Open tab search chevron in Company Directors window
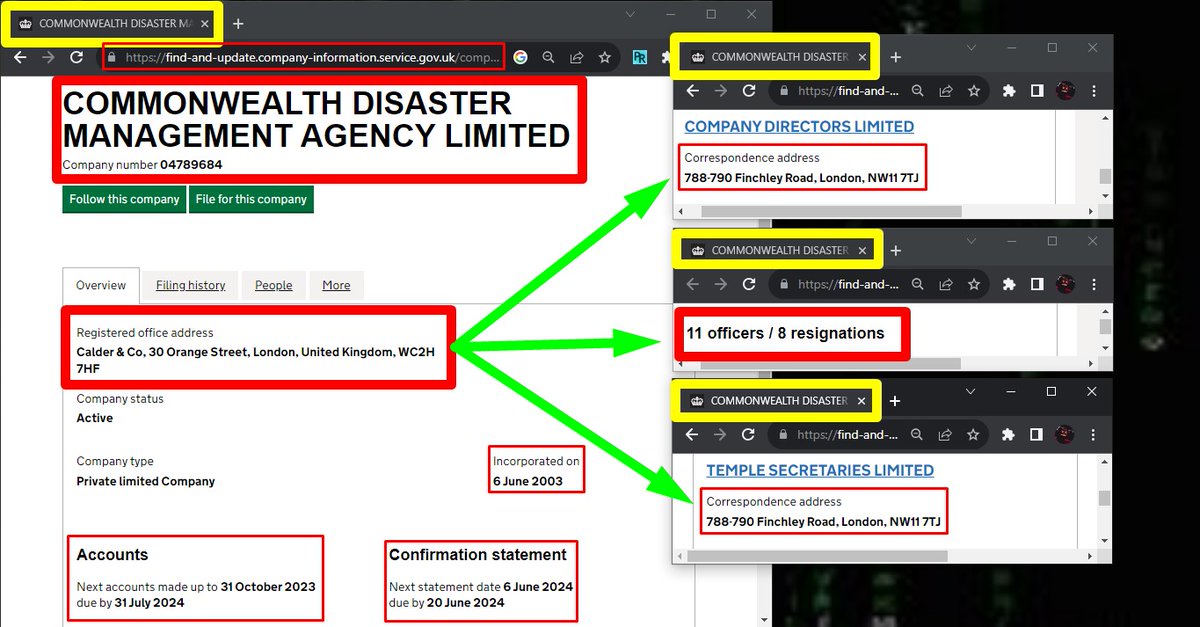The image size is (1200, 627). coord(971,48)
